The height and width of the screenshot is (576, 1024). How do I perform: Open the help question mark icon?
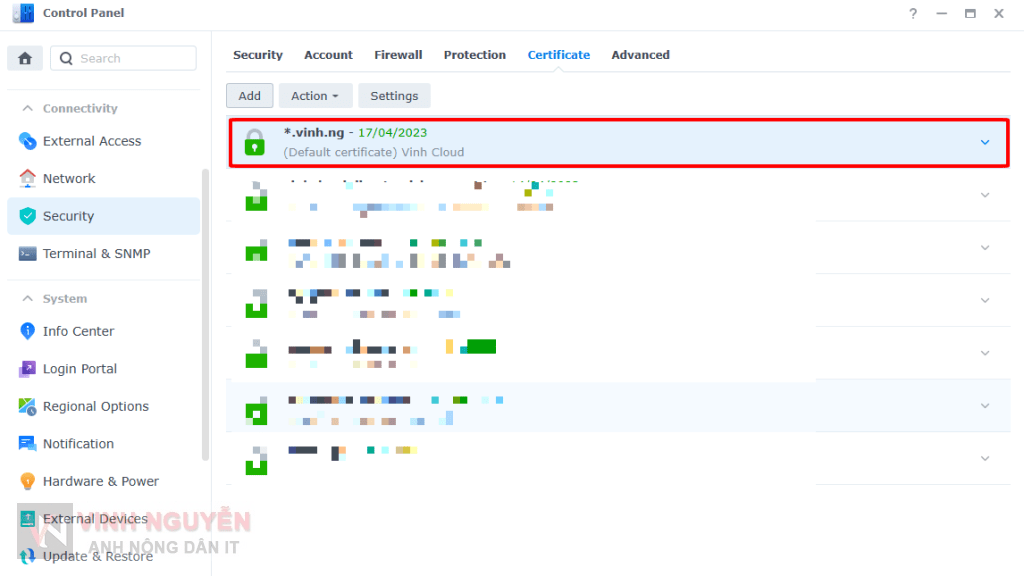[x=912, y=13]
